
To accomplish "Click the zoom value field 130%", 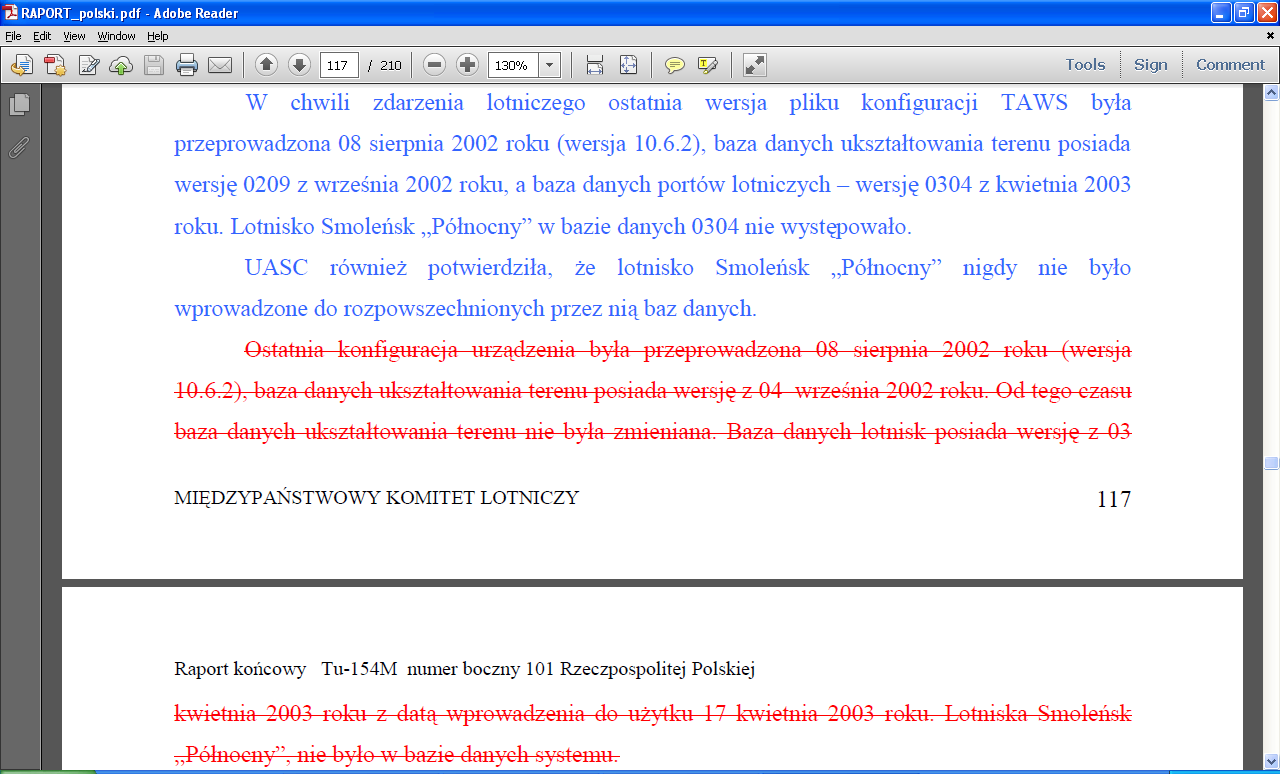I will tap(513, 65).
